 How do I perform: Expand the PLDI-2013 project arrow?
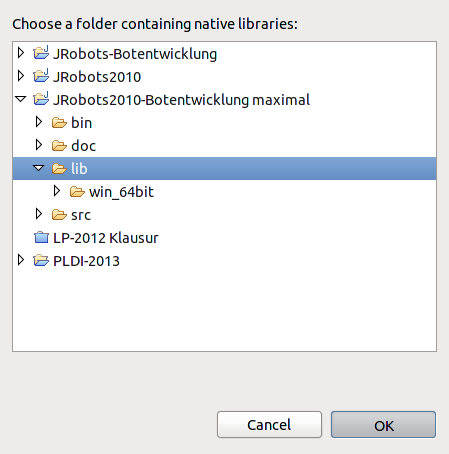pos(21,260)
